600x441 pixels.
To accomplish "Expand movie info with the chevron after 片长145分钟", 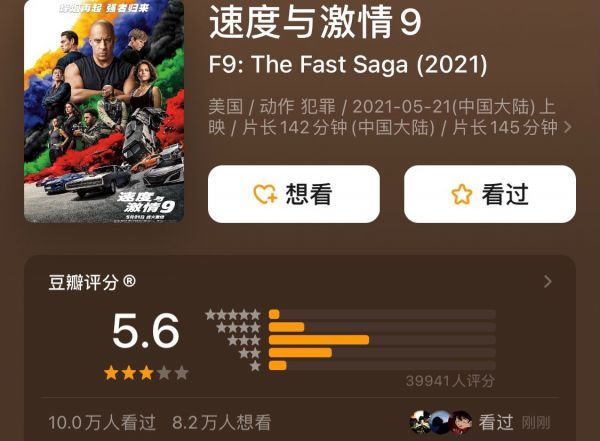I will pyautogui.click(x=568, y=127).
